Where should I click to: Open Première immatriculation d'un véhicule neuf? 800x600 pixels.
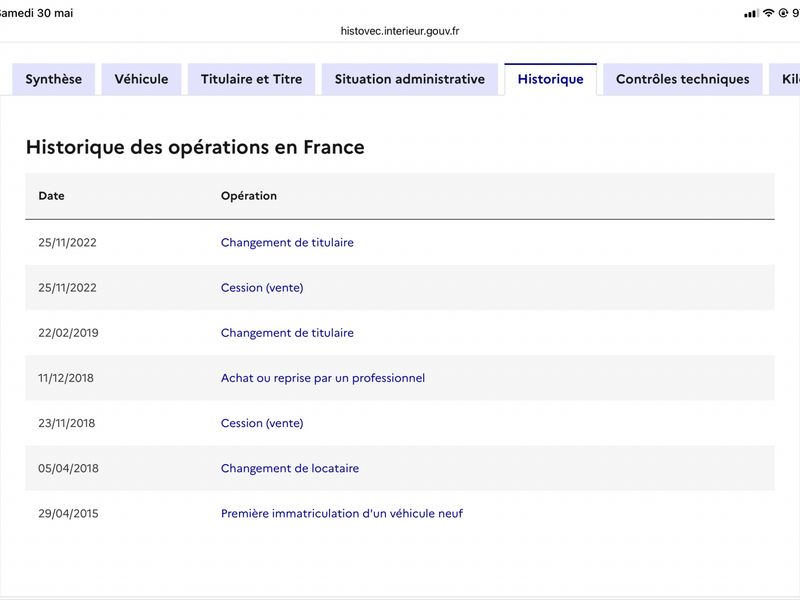click(x=342, y=513)
